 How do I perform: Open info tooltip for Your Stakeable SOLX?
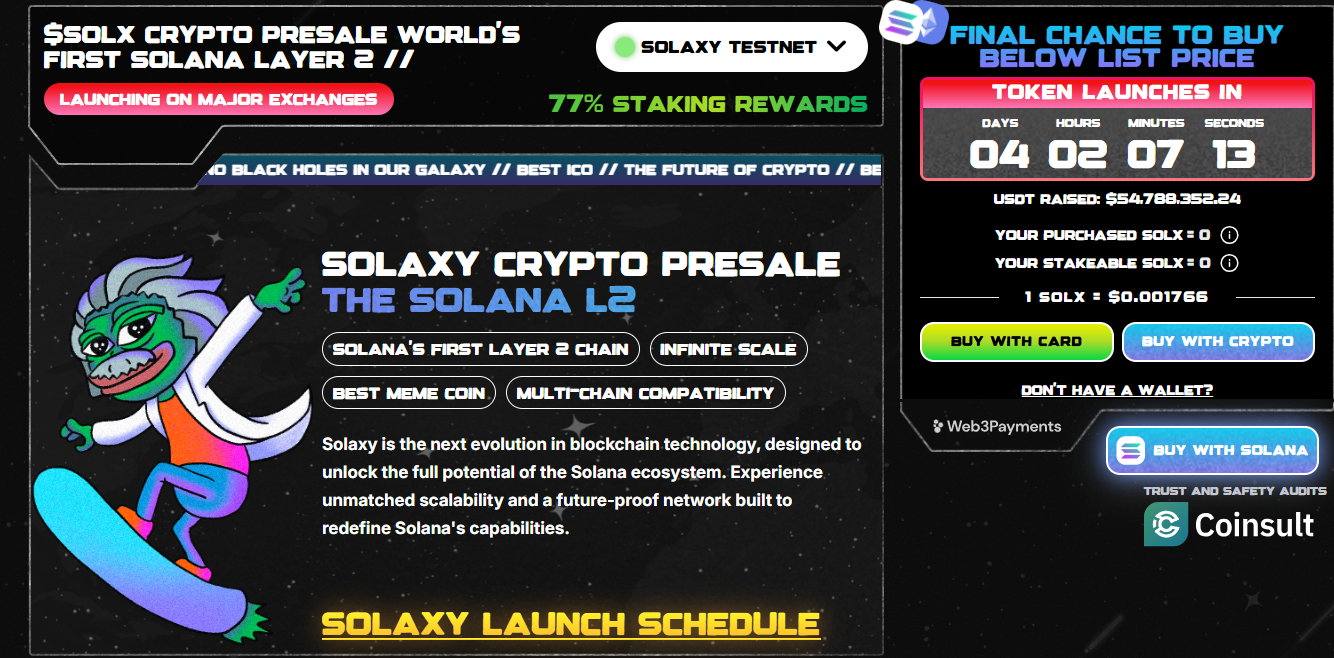point(1231,263)
